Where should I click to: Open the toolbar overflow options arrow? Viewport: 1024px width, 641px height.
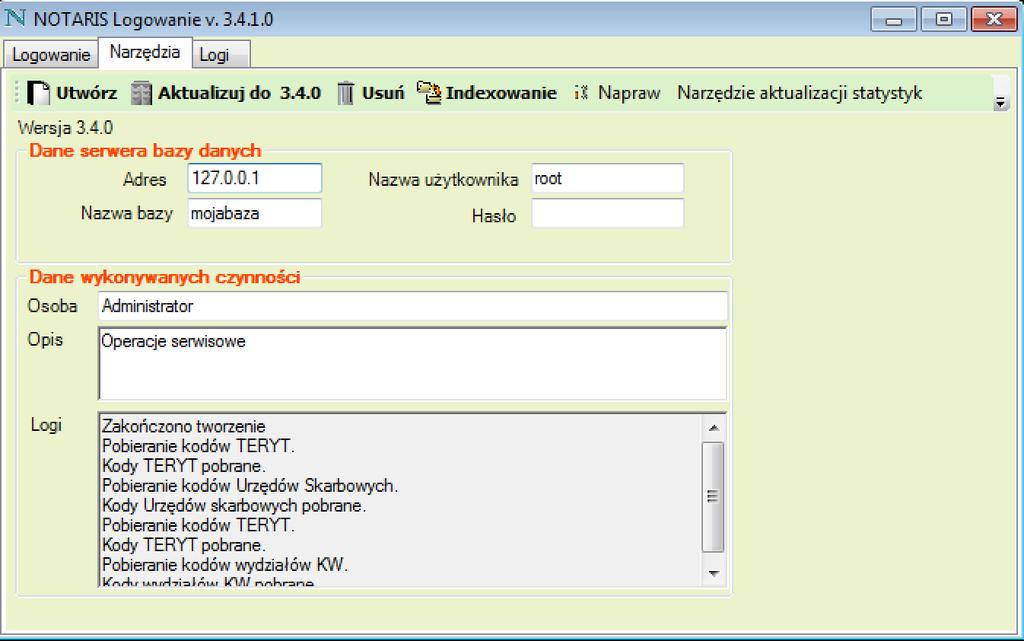[x=1000, y=102]
